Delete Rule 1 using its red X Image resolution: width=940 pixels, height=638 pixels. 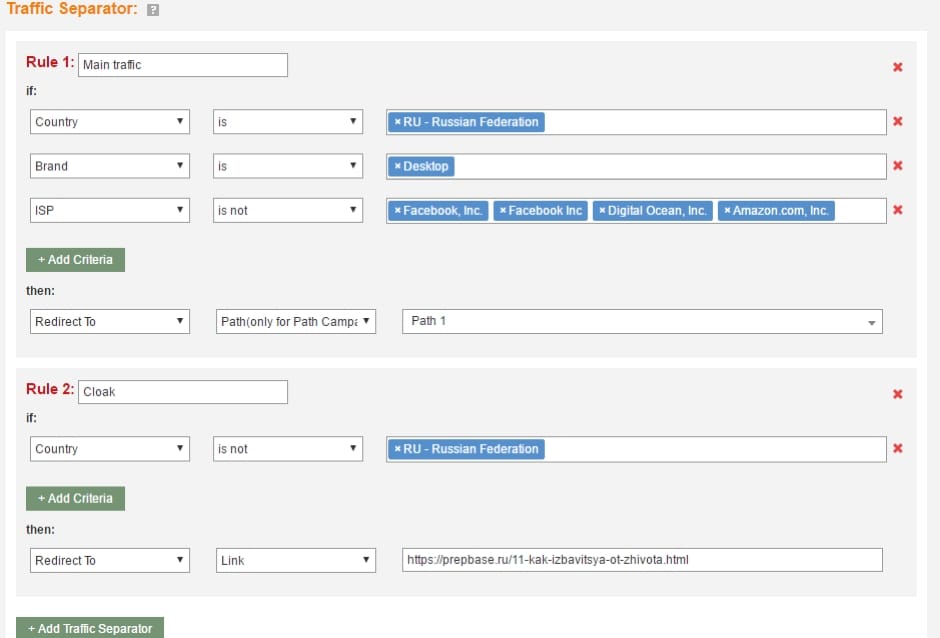point(897,67)
